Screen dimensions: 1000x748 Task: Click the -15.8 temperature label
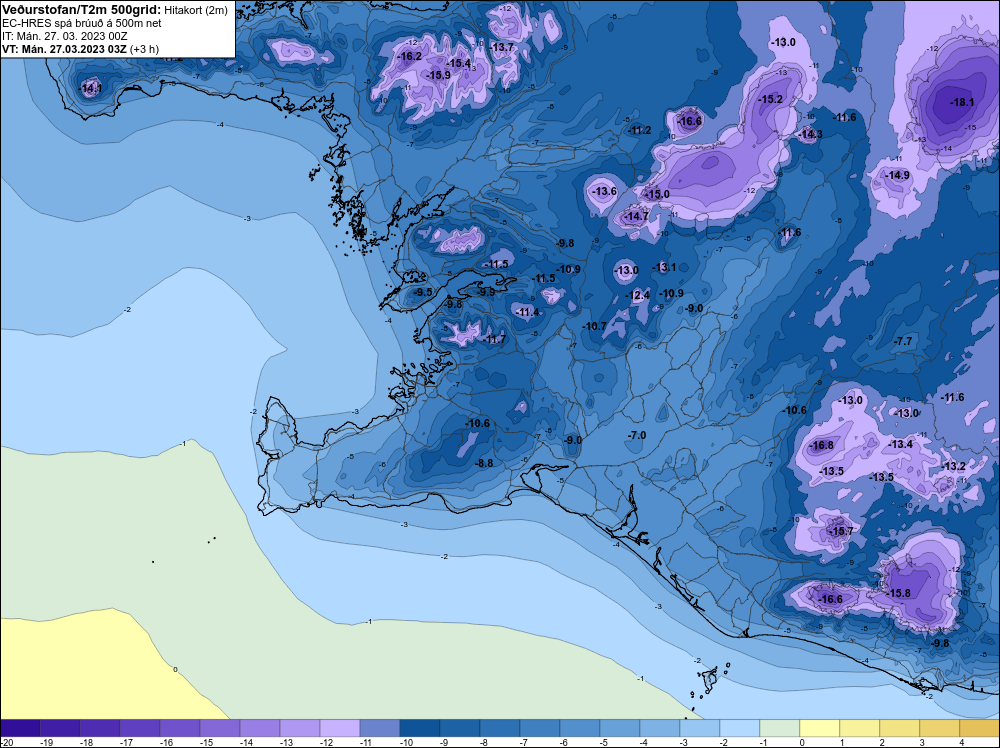pos(899,593)
